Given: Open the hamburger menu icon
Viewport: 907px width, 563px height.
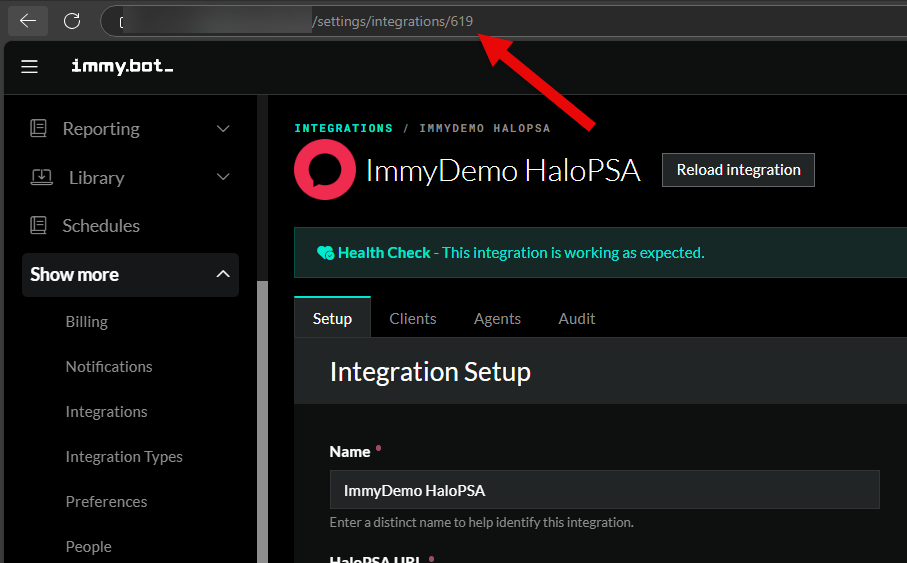Looking at the screenshot, I should pos(29,66).
